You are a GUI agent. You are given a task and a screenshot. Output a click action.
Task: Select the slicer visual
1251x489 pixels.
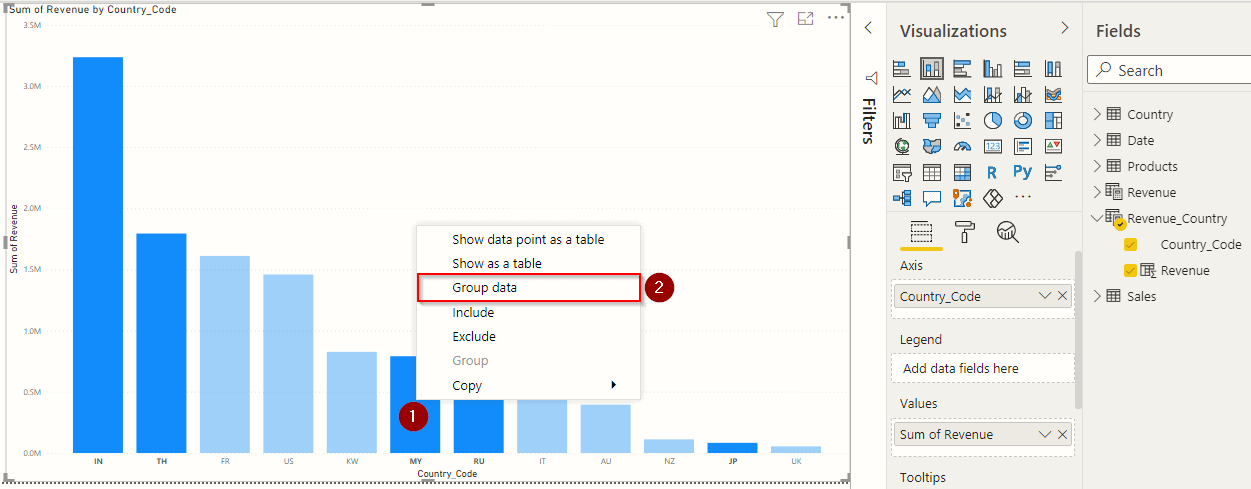(x=902, y=172)
